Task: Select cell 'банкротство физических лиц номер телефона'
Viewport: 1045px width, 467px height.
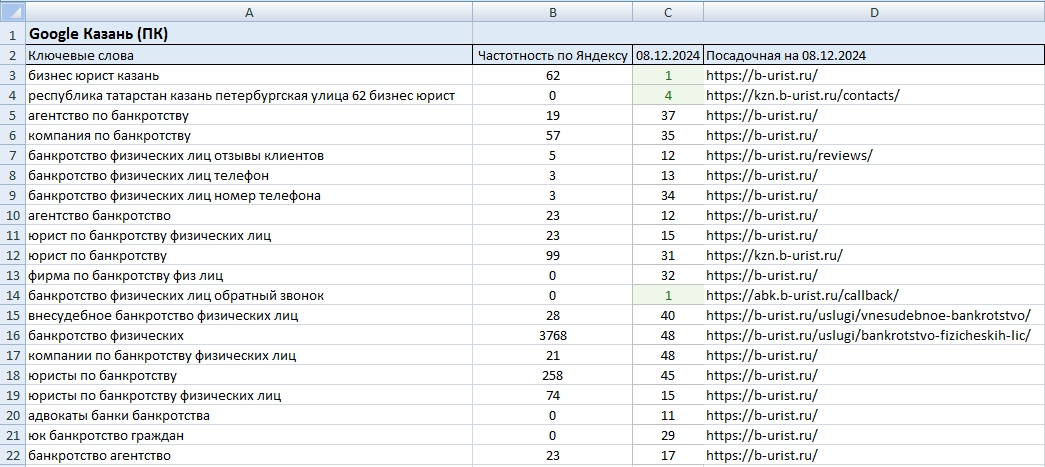Action: click(249, 195)
